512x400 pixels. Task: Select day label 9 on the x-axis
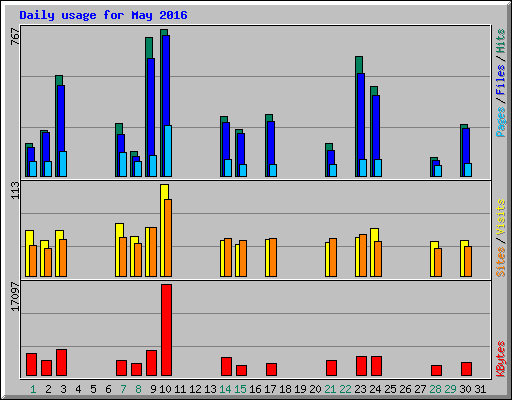pyautogui.click(x=153, y=389)
